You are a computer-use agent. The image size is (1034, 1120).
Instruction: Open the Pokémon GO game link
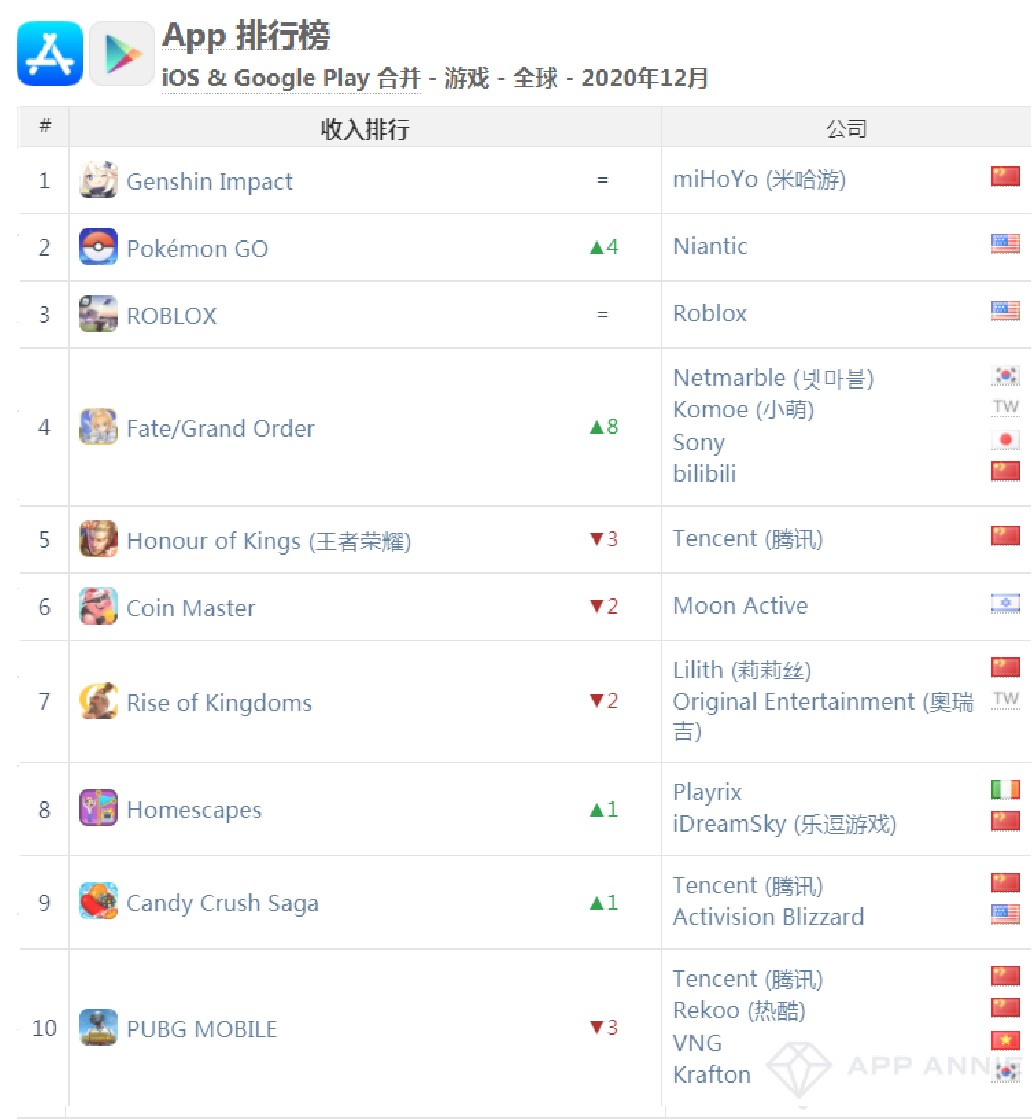197,248
